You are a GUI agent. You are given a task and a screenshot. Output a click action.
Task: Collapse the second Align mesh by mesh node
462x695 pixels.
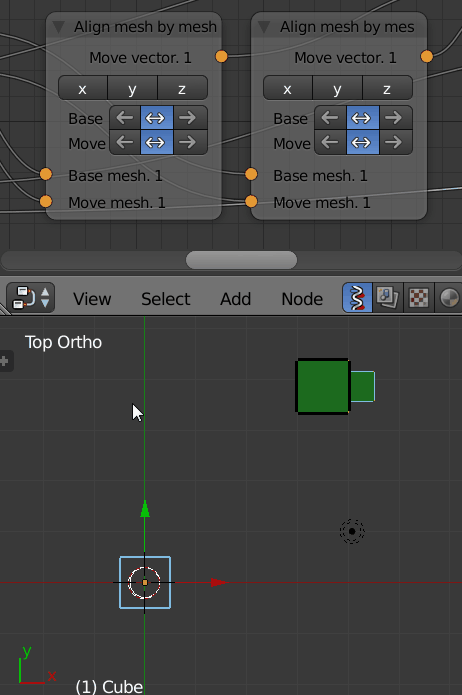pos(264,27)
